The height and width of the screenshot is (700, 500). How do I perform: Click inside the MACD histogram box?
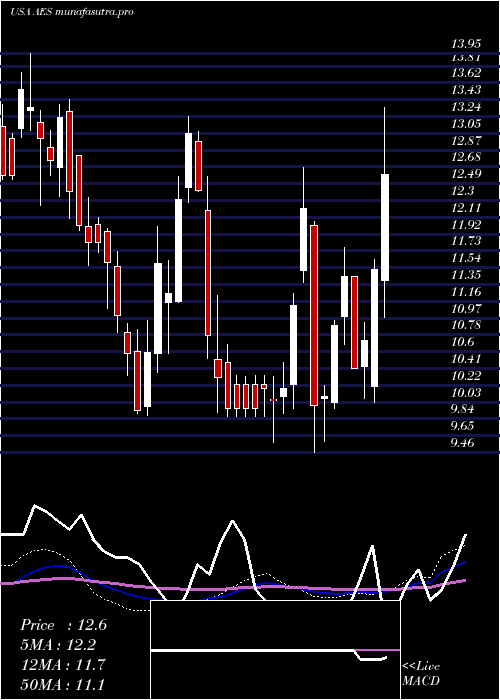point(275,650)
